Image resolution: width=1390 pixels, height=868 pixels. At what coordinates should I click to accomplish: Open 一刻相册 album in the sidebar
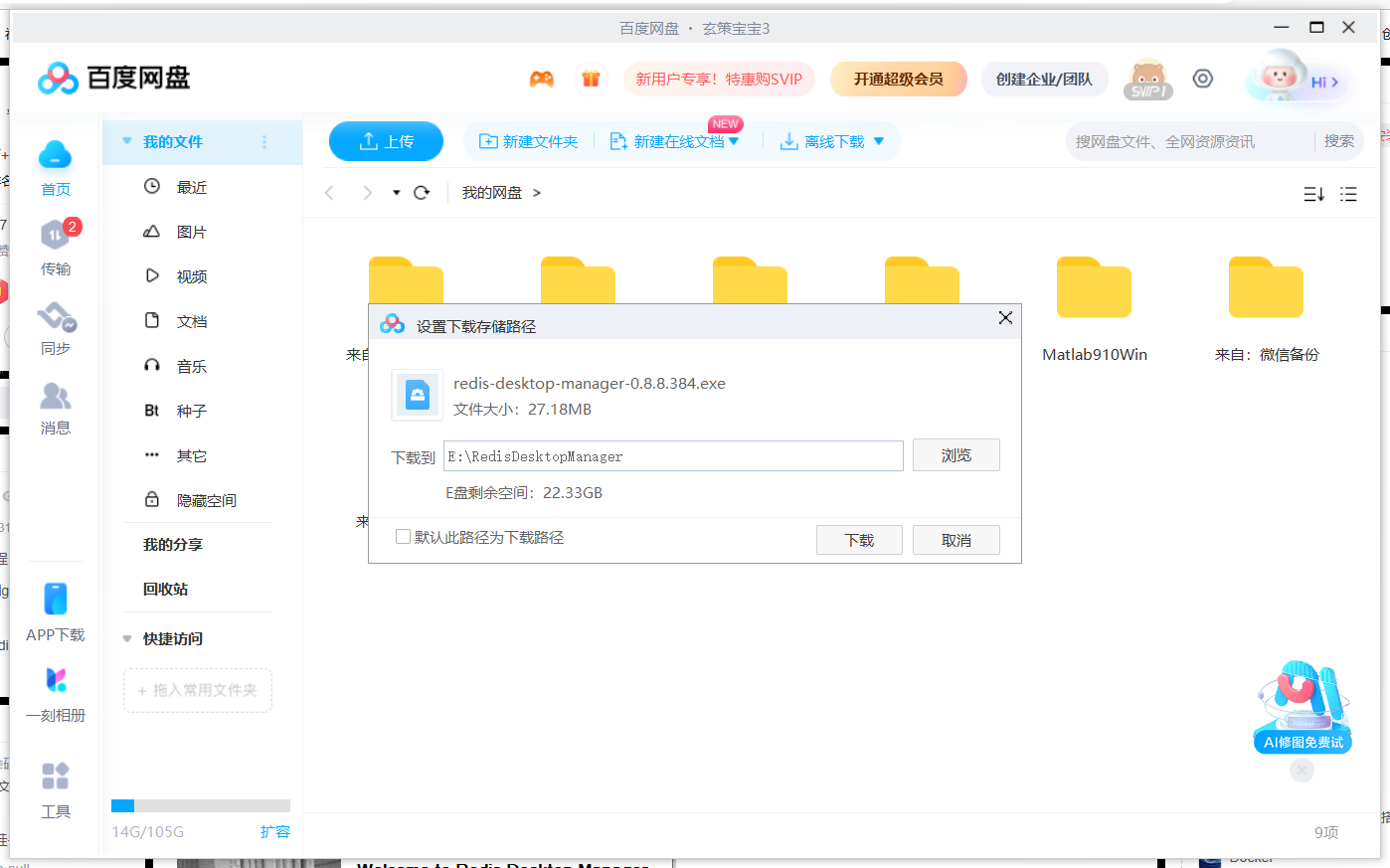(x=56, y=694)
